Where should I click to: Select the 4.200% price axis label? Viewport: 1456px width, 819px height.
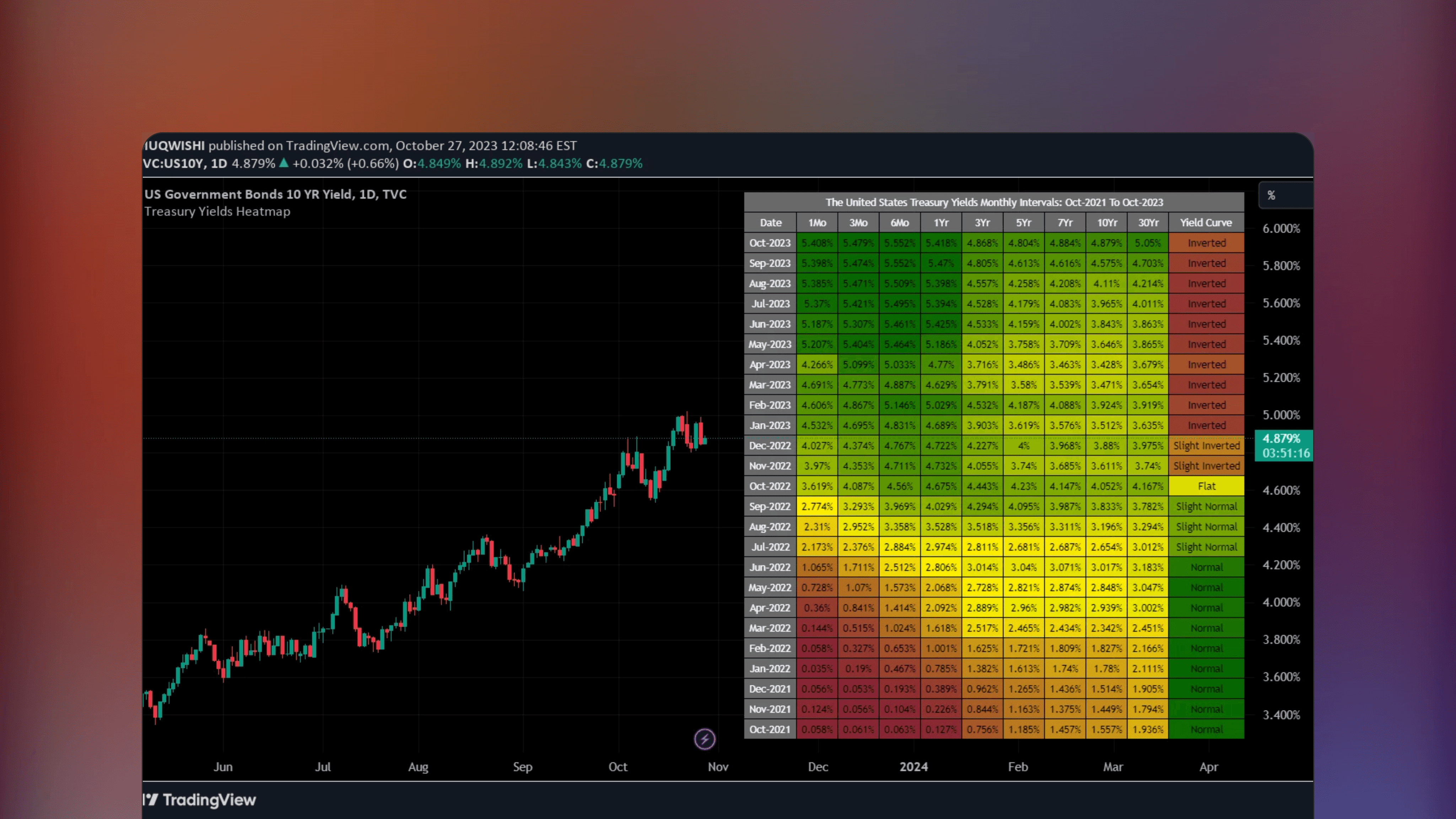point(1281,564)
